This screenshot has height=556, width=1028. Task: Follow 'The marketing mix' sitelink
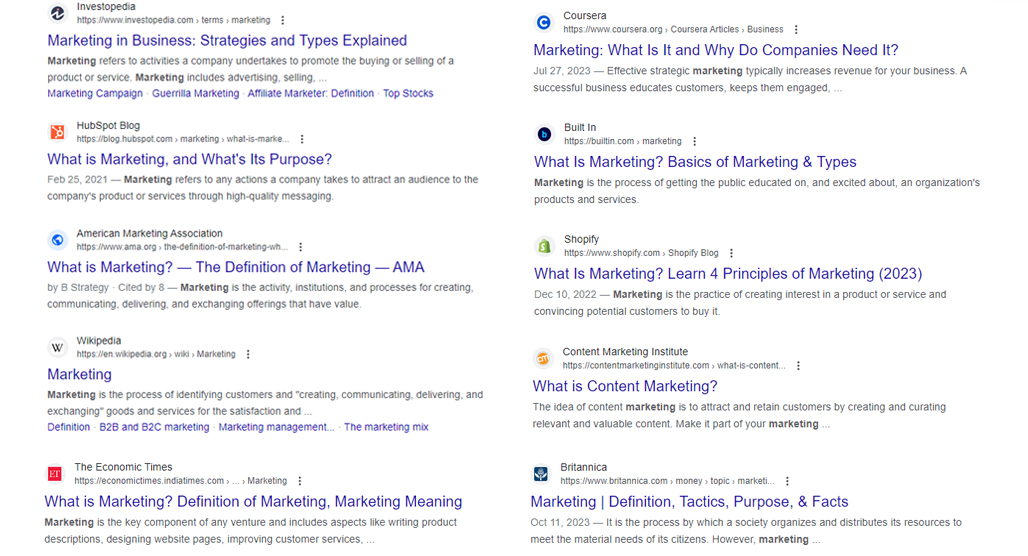point(386,427)
